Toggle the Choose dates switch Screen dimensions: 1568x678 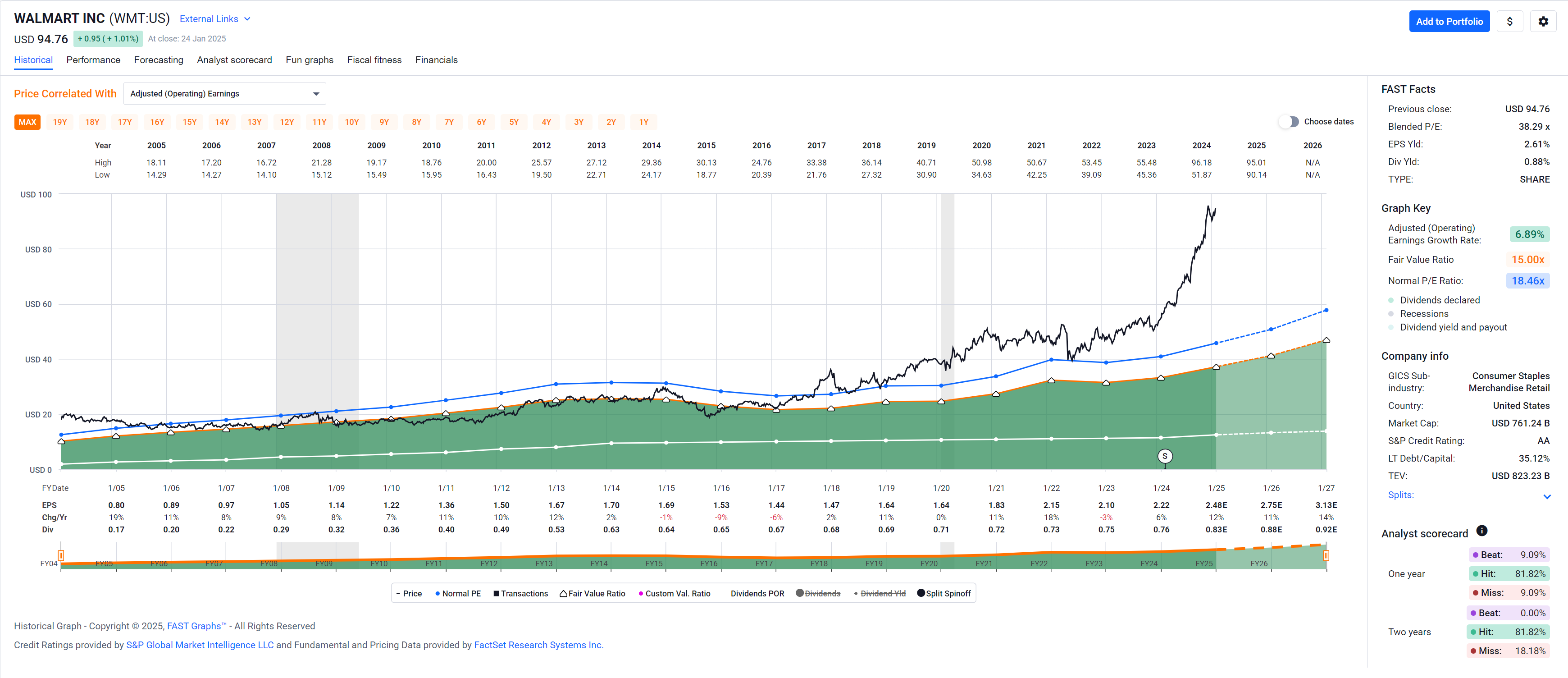[x=1289, y=122]
